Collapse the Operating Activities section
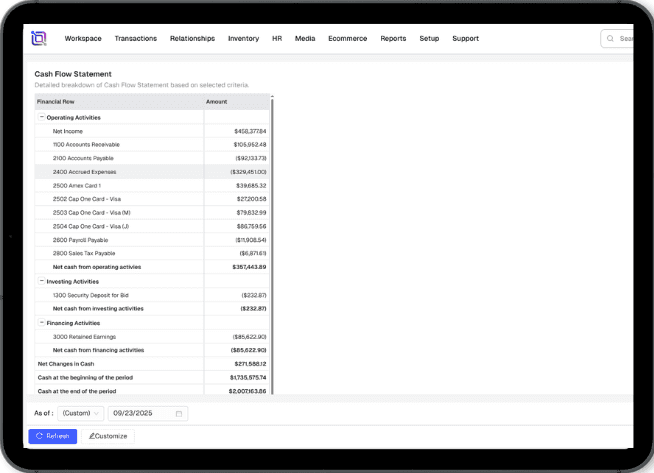 (x=41, y=117)
